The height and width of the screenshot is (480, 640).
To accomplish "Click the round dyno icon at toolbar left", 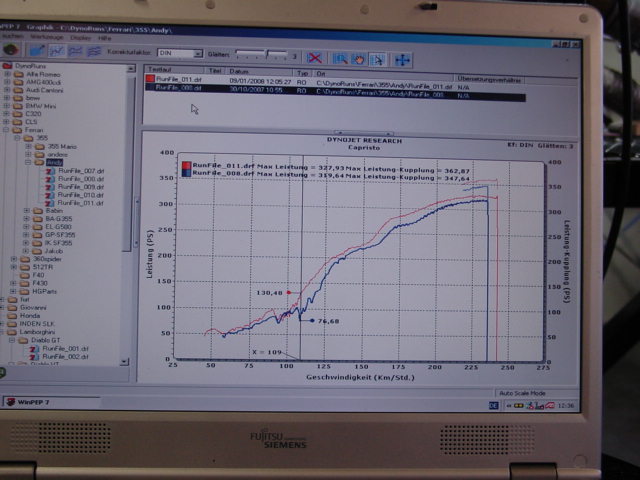I will coord(10,49).
